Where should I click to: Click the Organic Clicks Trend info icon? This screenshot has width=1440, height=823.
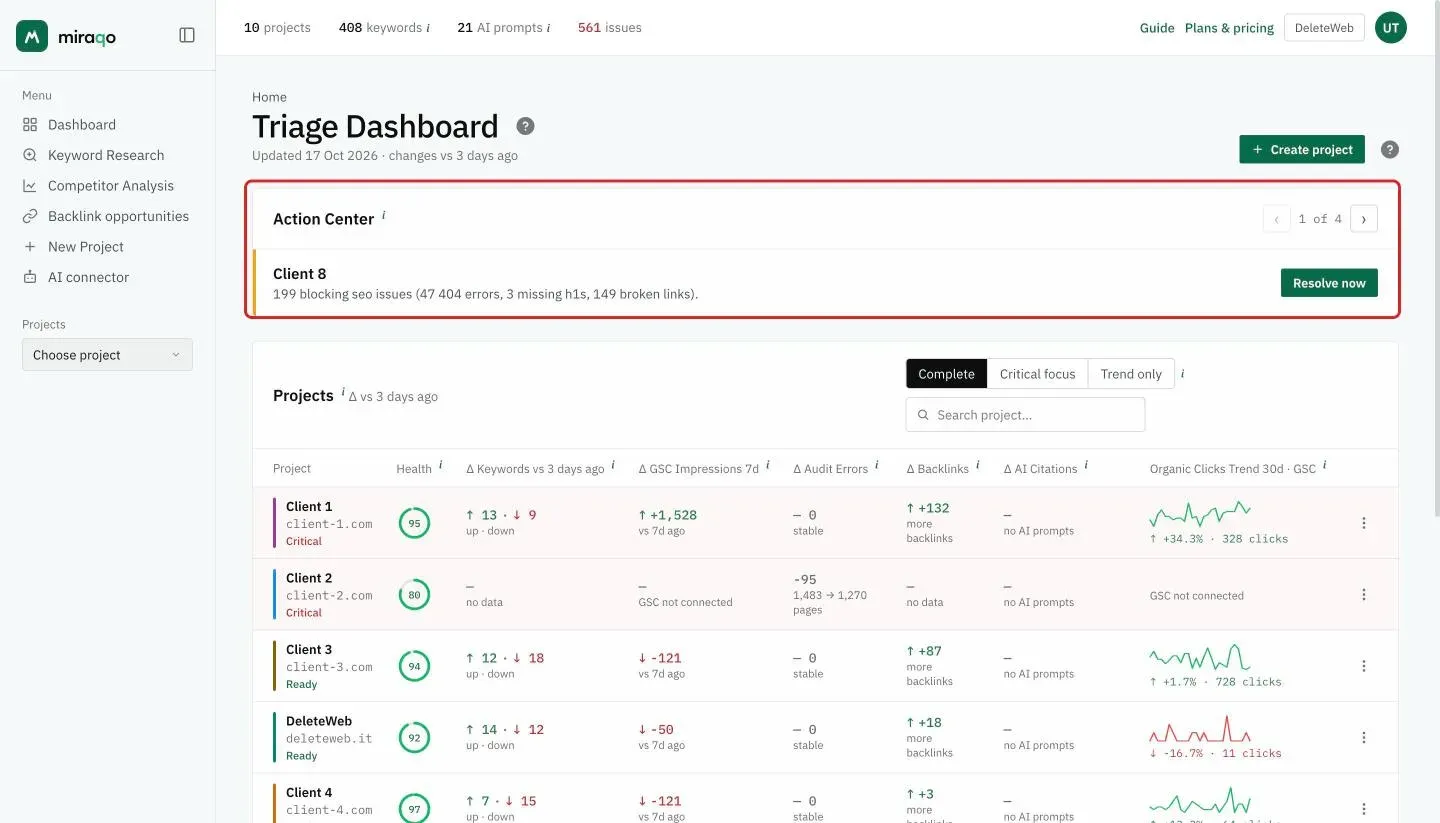pos(1325,465)
